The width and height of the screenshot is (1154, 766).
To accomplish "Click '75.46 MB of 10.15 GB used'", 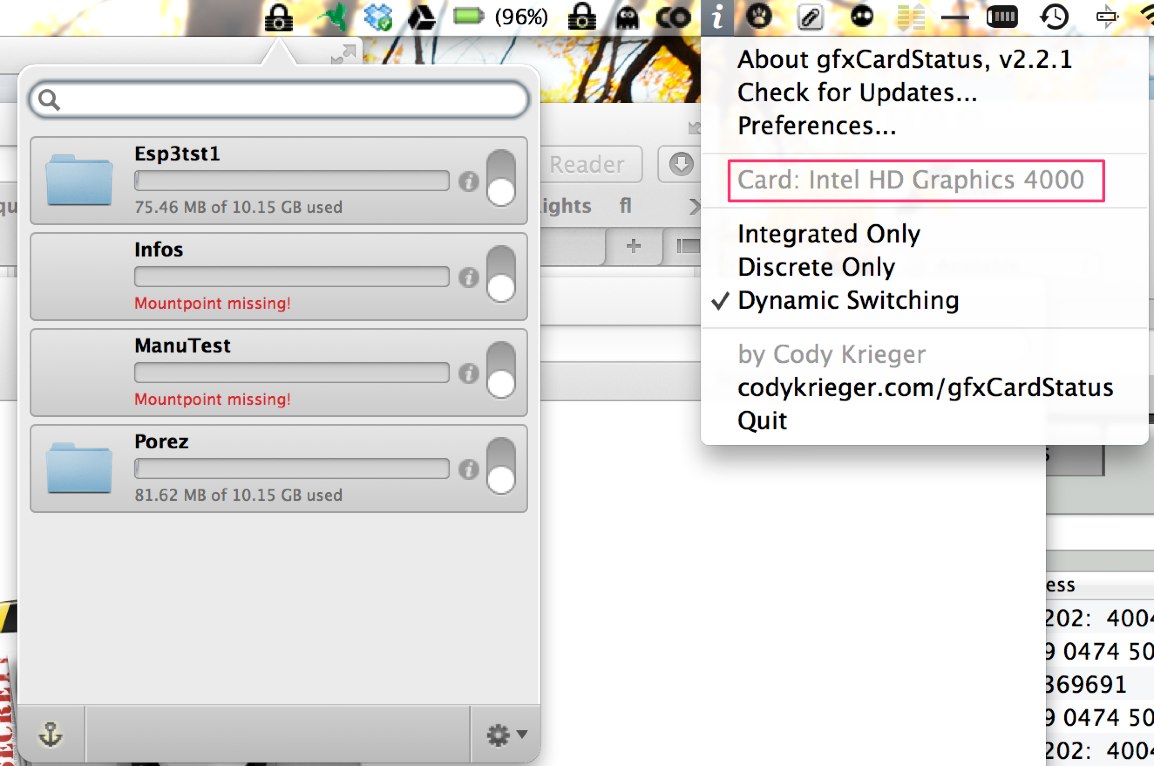I will [x=238, y=207].
